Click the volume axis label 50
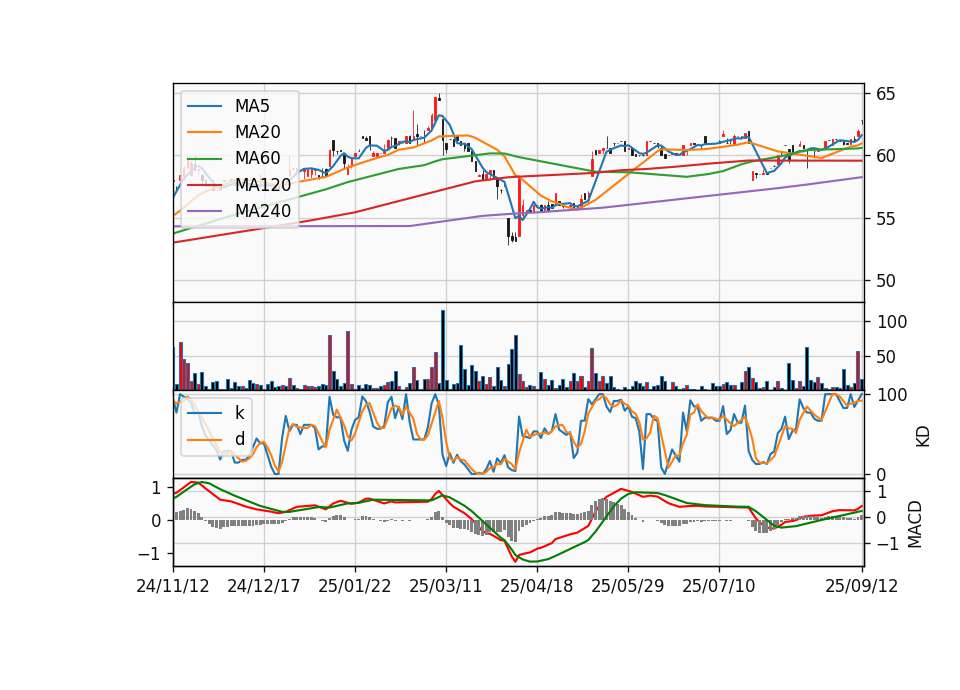 click(x=887, y=357)
